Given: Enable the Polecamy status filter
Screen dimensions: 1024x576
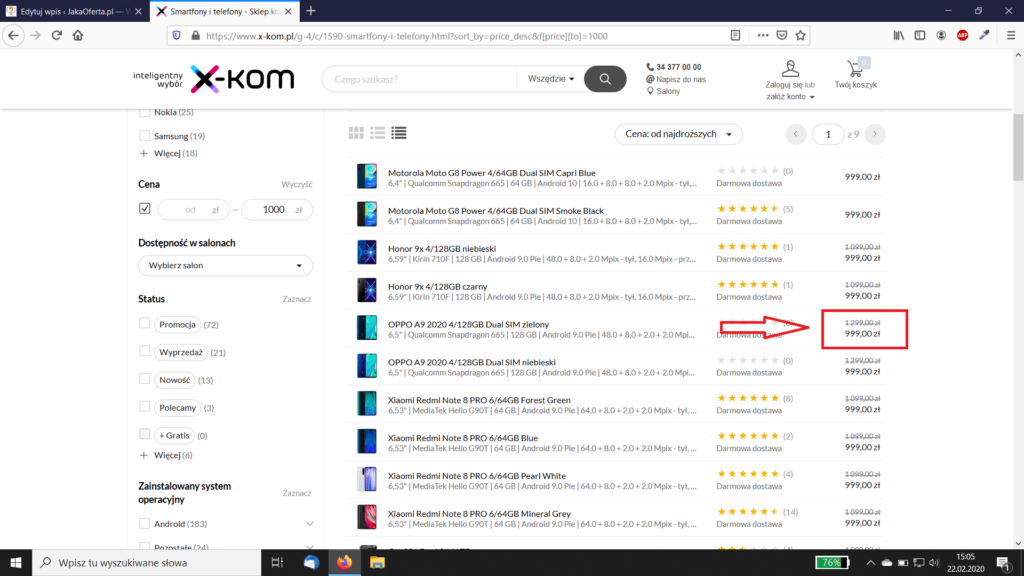Looking at the screenshot, I should (144, 407).
